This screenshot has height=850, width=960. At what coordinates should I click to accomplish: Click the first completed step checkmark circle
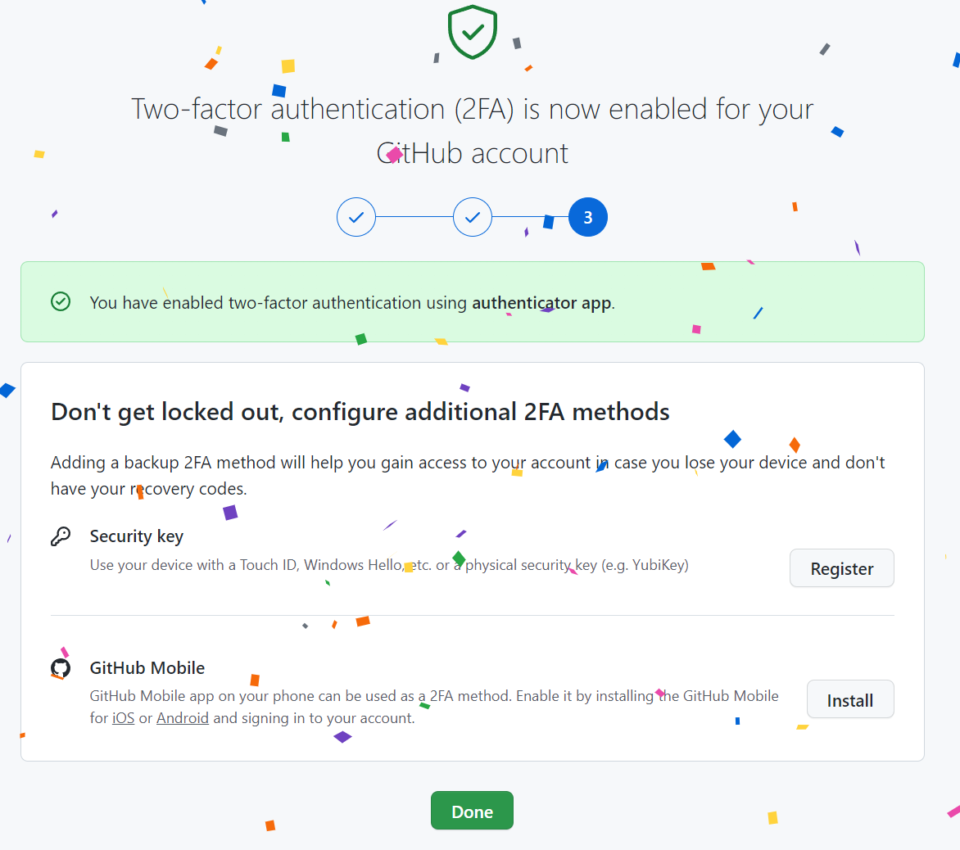tap(356, 217)
